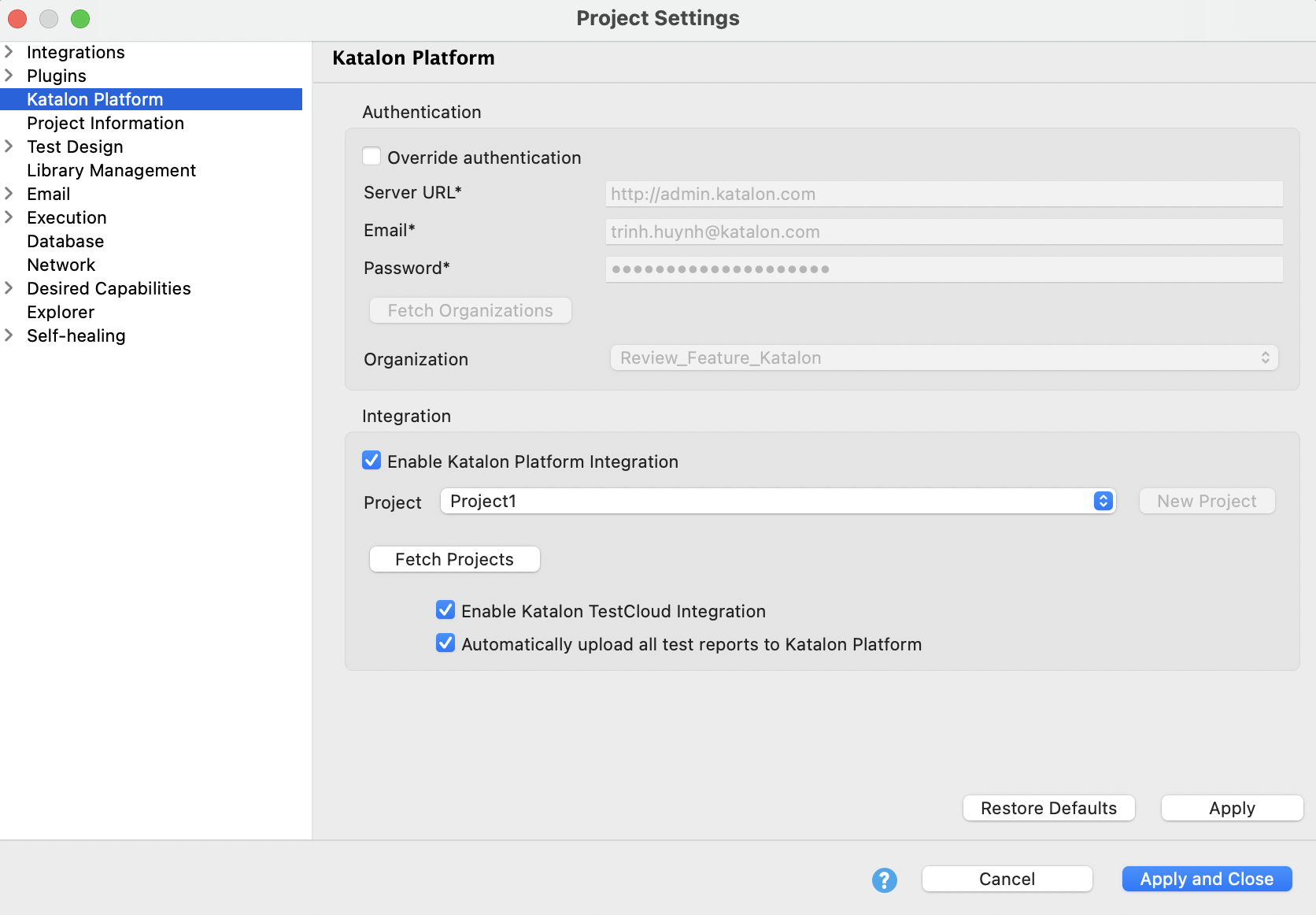Click the Restore Defaults button
Viewport: 1316px width, 915px height.
coord(1048,808)
